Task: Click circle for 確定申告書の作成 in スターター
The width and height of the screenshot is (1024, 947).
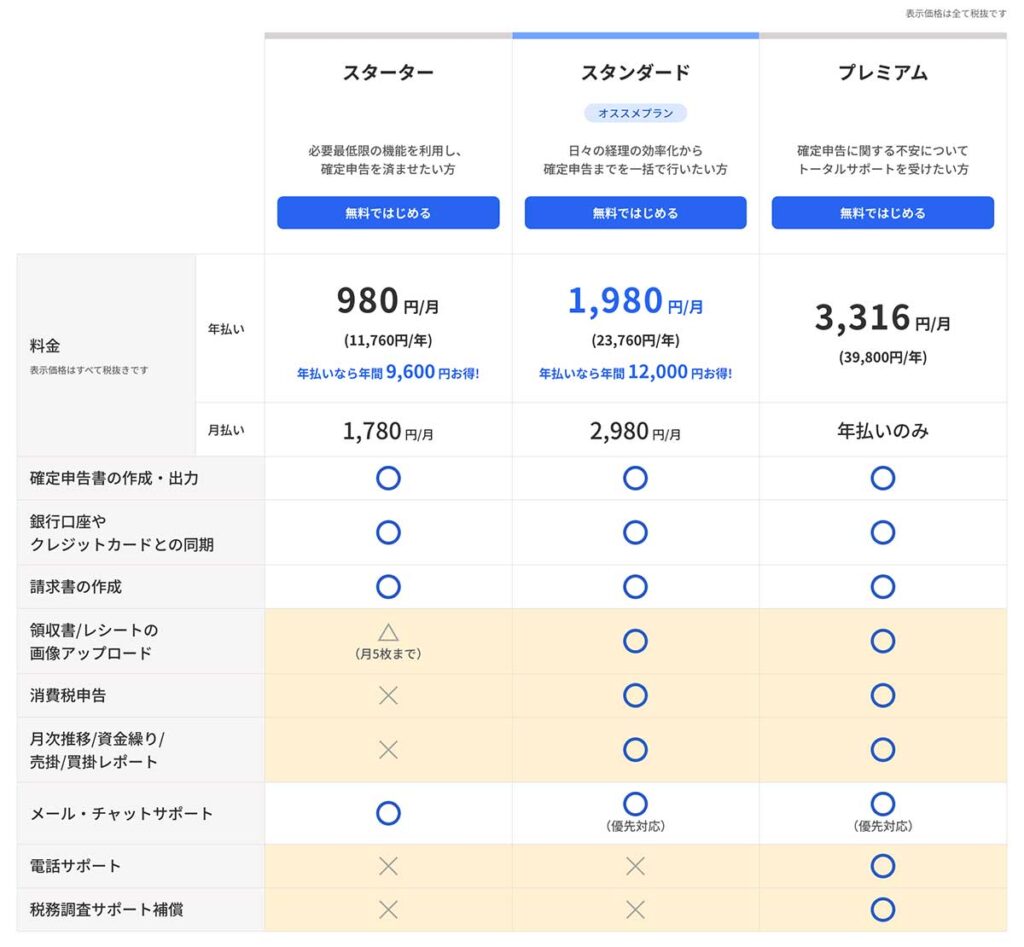Action: click(x=388, y=478)
